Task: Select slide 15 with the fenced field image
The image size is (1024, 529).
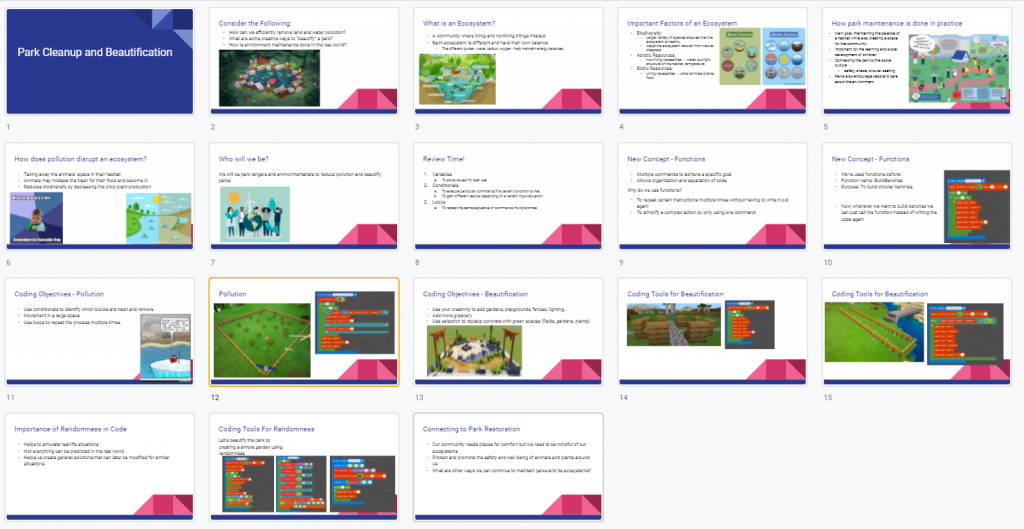Action: point(917,332)
